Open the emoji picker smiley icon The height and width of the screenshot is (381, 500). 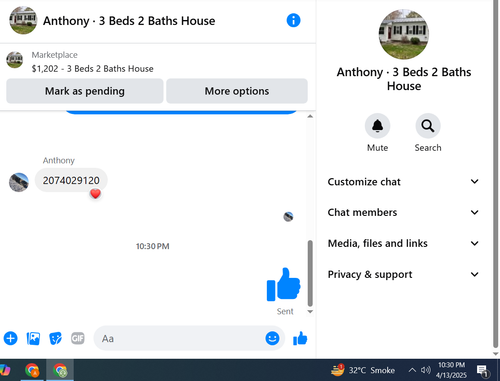coord(272,338)
